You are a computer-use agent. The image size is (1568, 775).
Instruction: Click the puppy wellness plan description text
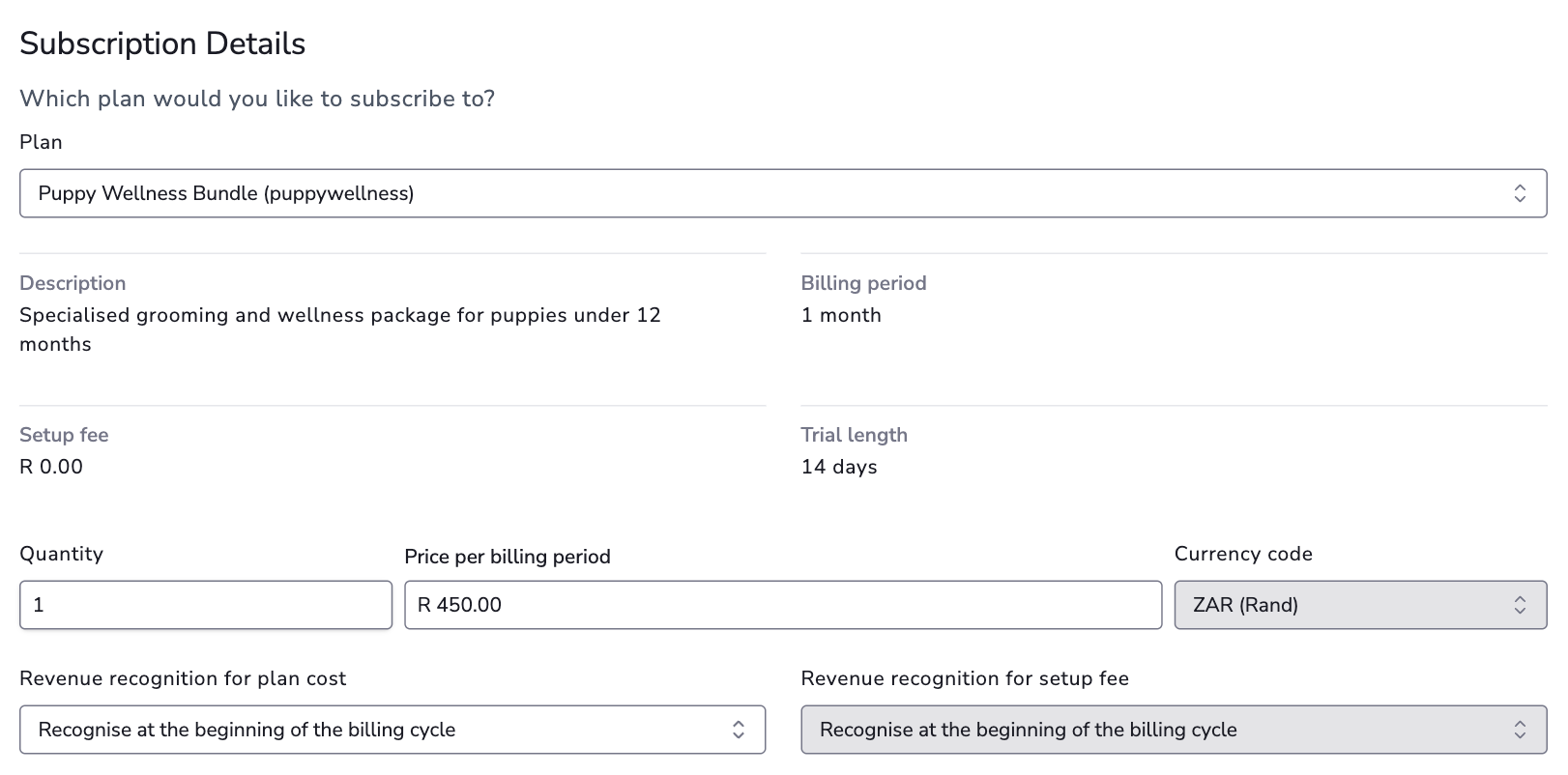coord(339,329)
